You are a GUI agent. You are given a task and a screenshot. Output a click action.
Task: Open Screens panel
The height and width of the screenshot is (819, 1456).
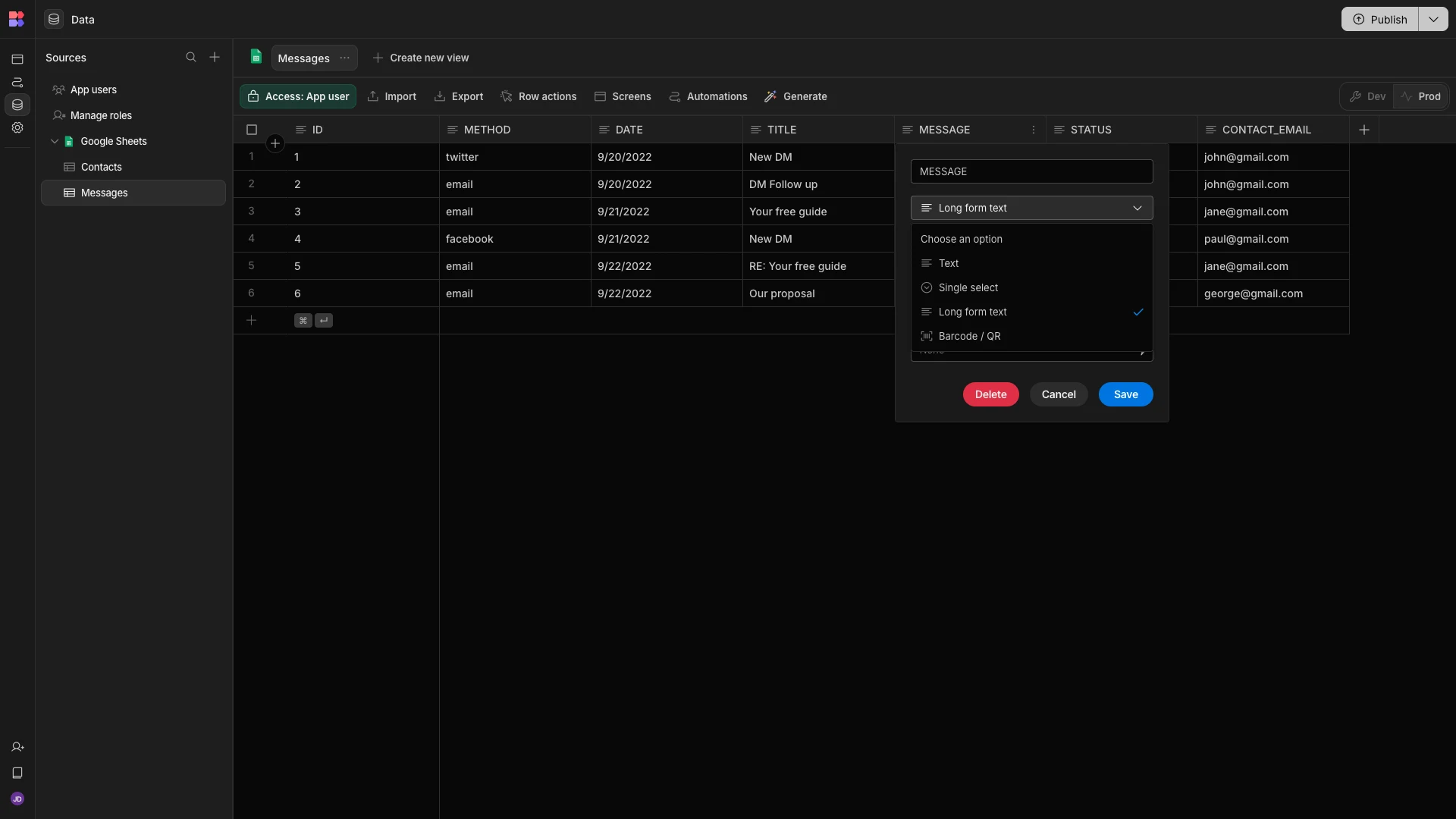[x=623, y=96]
